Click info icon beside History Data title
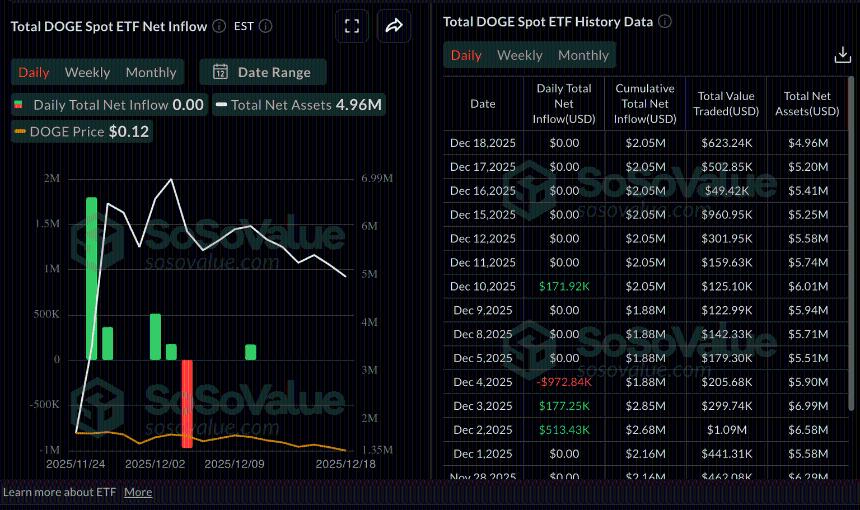This screenshot has width=860, height=510. coord(665,21)
